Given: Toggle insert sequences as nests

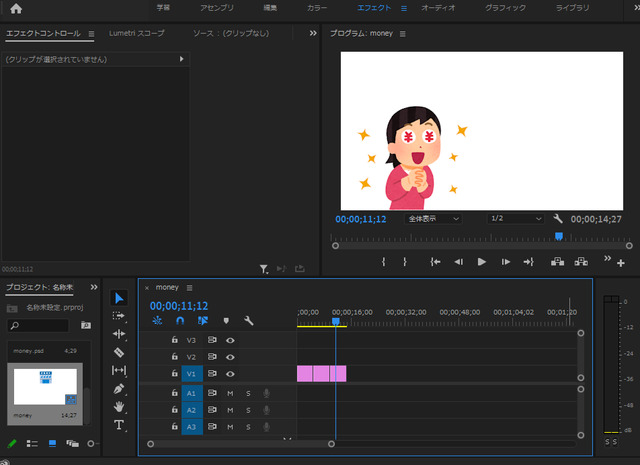Looking at the screenshot, I should [157, 321].
